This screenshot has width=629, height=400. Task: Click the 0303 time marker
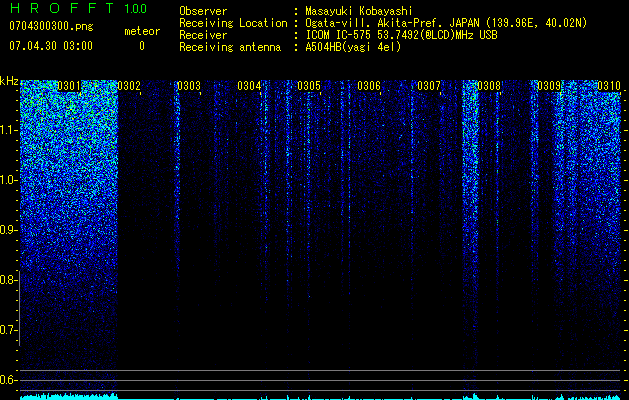189,86
